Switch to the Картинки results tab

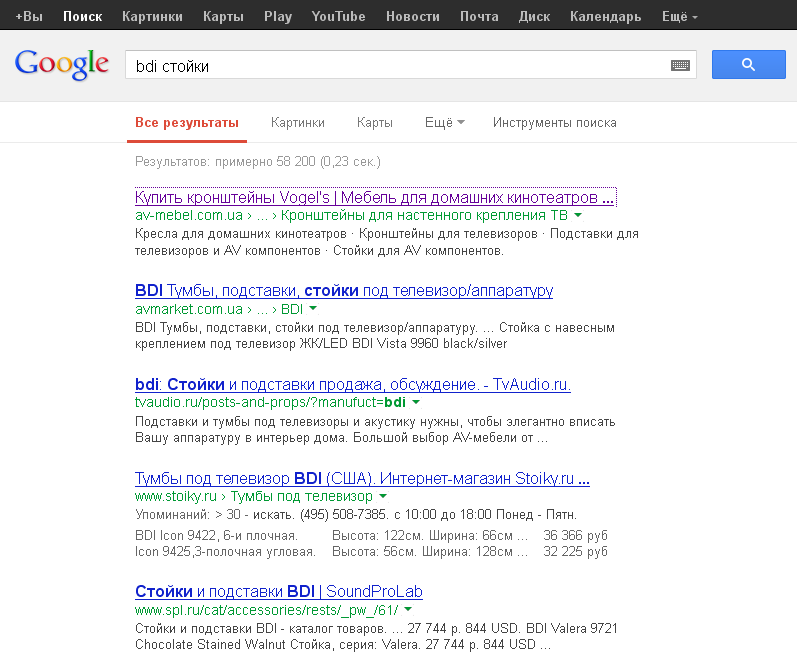click(x=297, y=123)
